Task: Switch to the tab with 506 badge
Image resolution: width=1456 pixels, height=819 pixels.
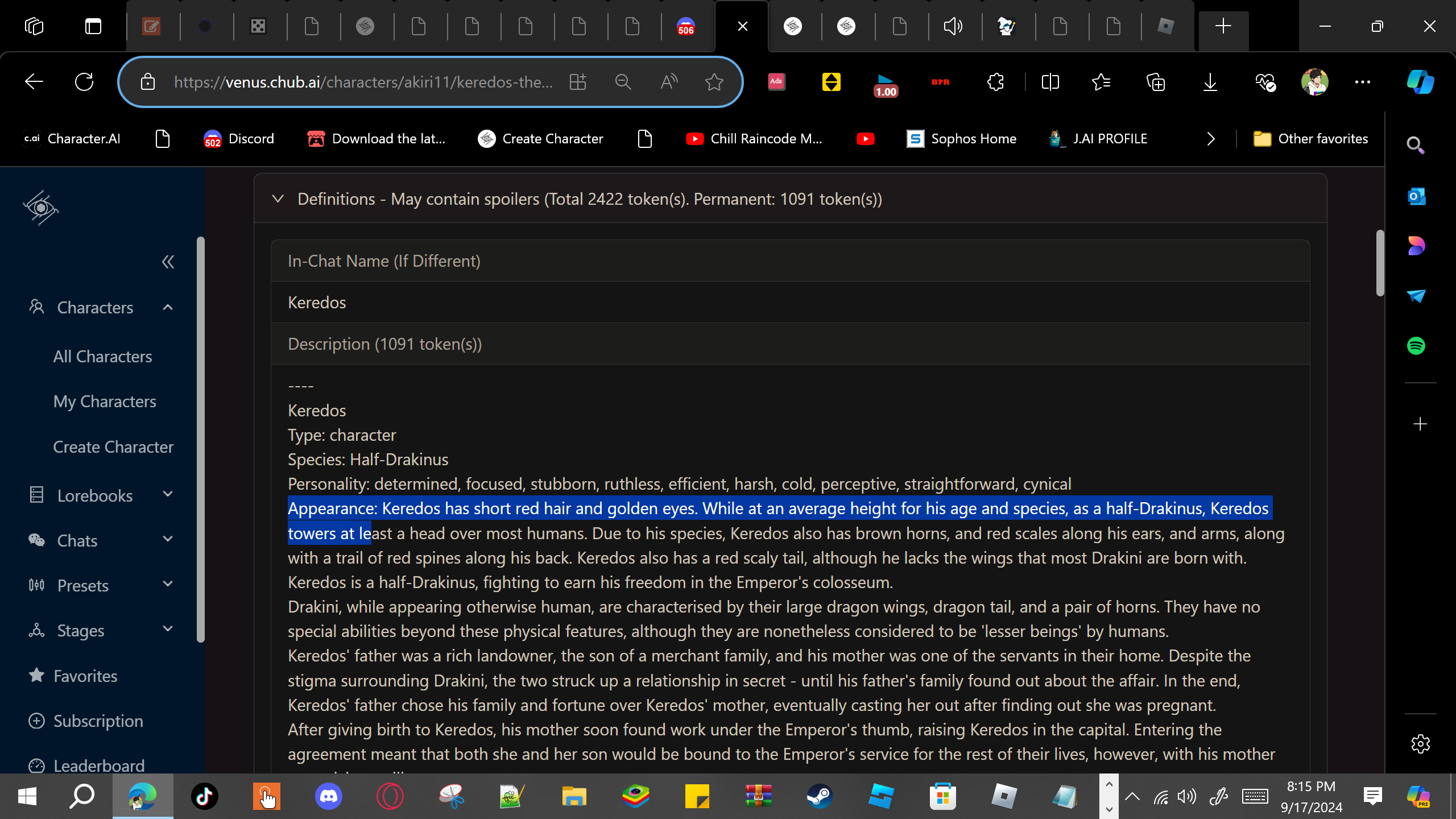Action: click(x=685, y=26)
